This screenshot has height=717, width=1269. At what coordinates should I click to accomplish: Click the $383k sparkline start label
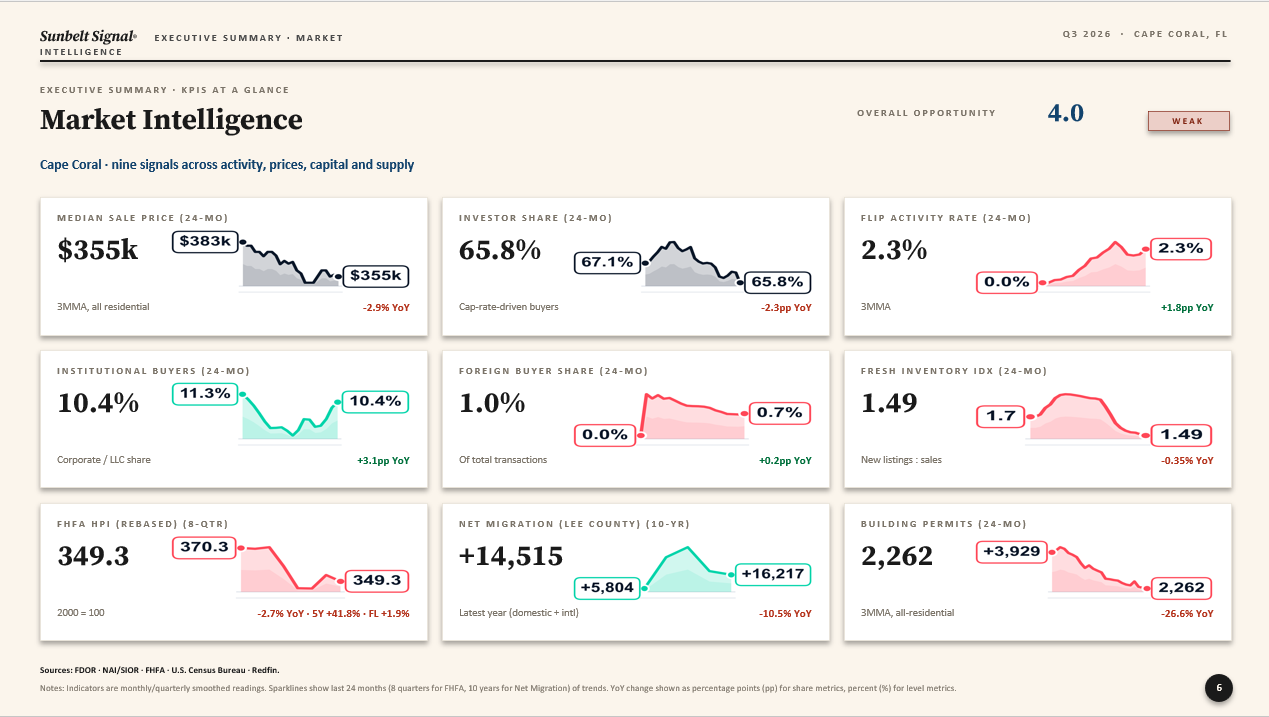pos(207,241)
